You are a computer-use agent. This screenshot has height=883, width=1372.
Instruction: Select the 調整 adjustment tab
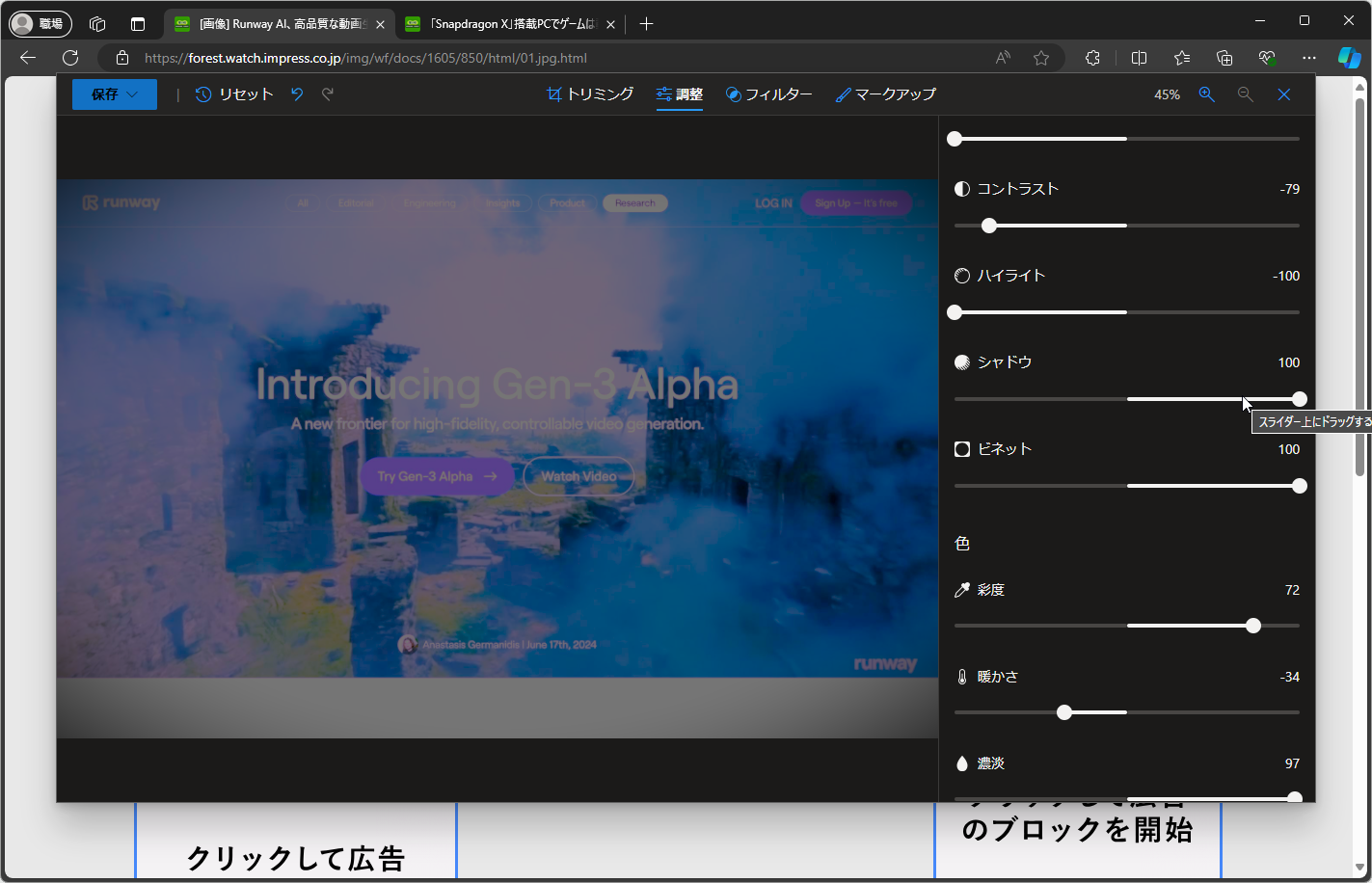(680, 94)
